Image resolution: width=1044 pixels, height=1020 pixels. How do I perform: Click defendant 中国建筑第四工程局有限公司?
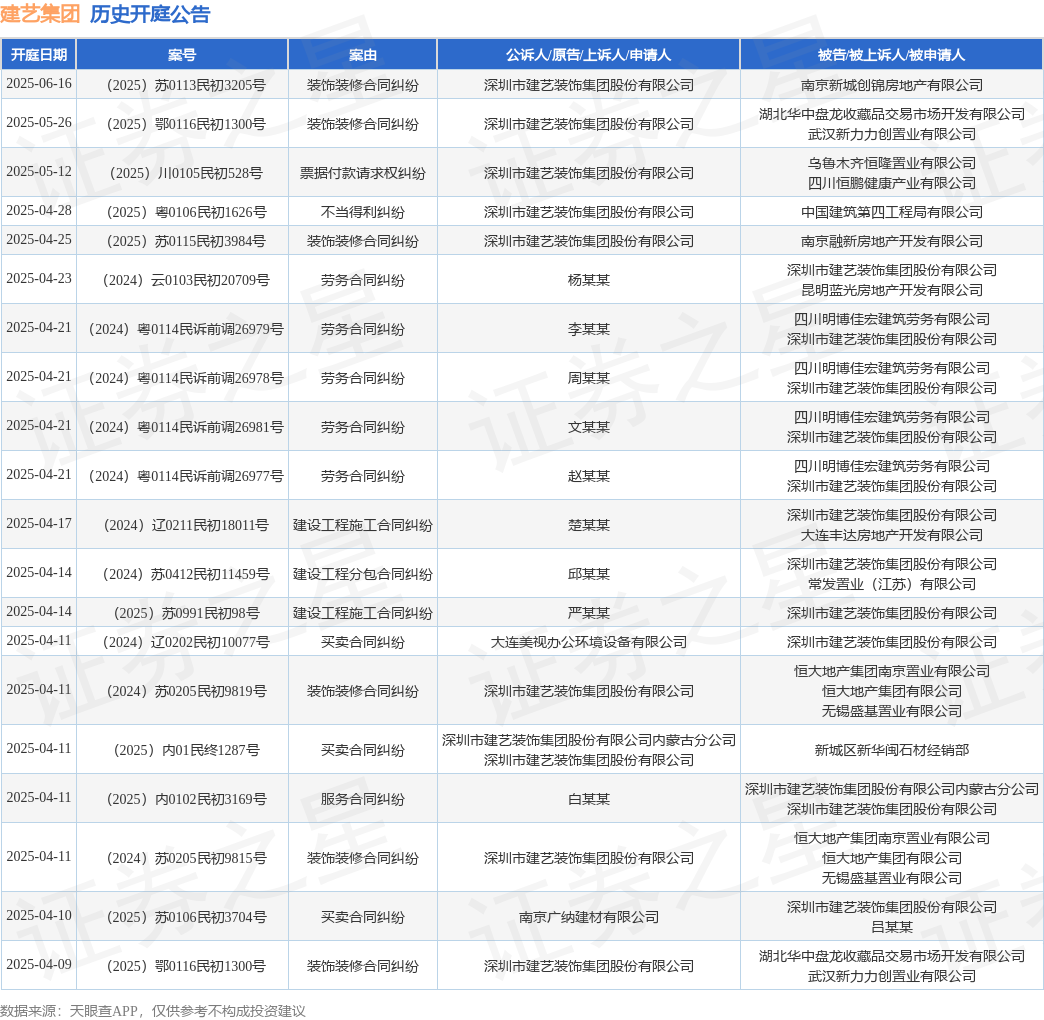[892, 212]
